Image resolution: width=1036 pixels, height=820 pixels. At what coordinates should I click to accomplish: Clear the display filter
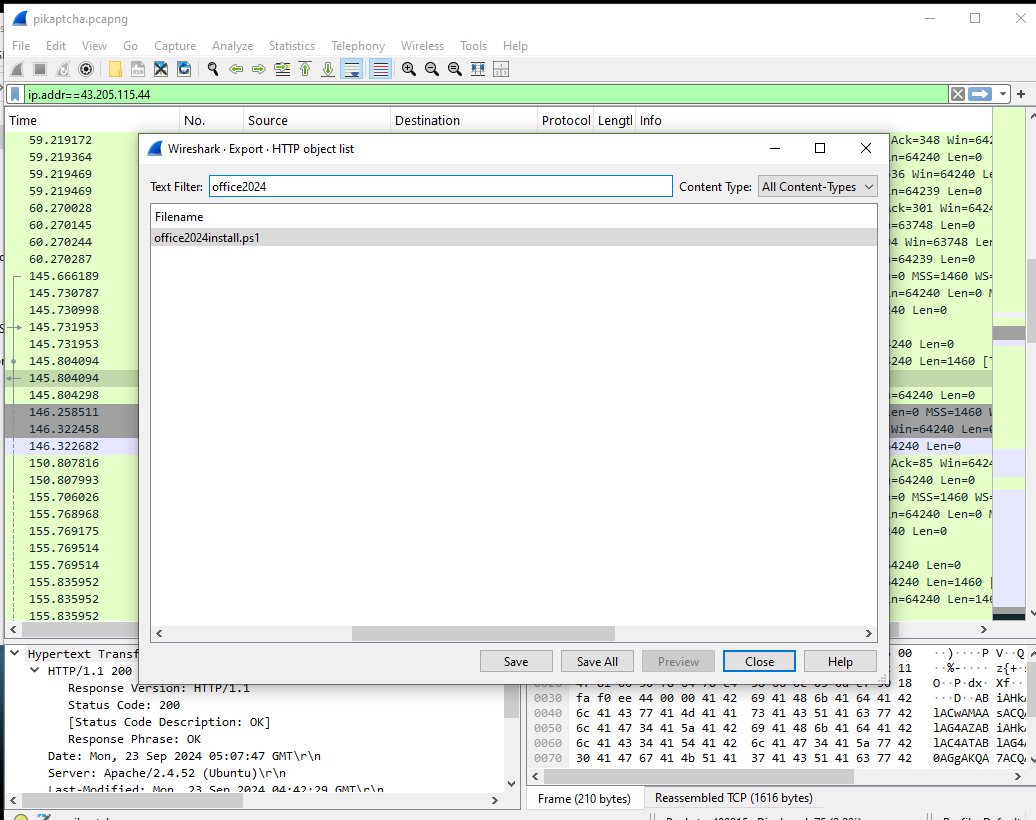(x=957, y=94)
